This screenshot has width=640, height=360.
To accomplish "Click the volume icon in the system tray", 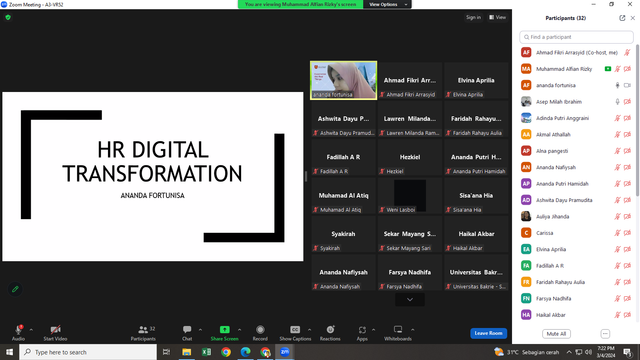I will coord(588,352).
